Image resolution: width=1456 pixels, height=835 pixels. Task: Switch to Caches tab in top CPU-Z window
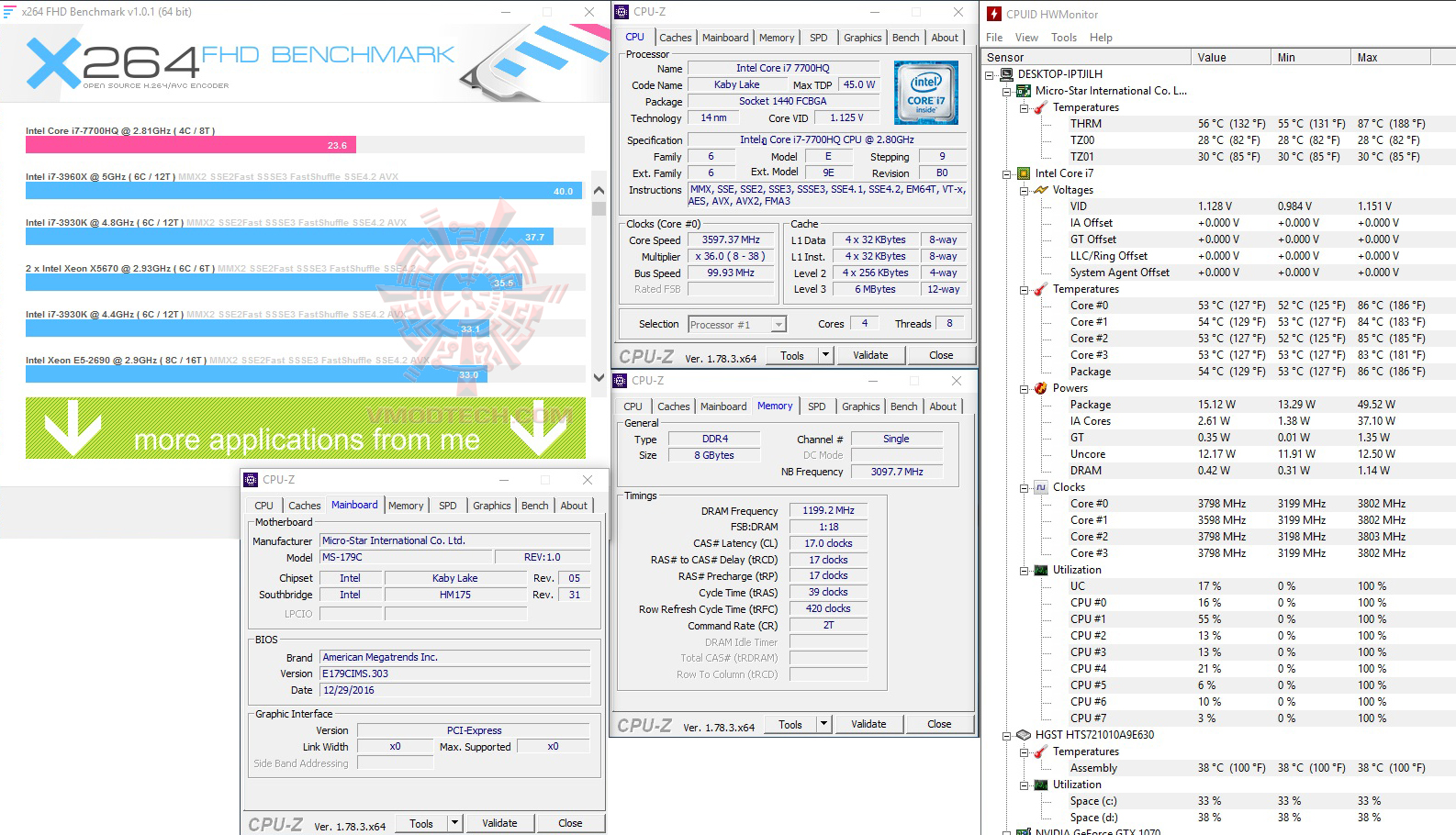point(675,38)
